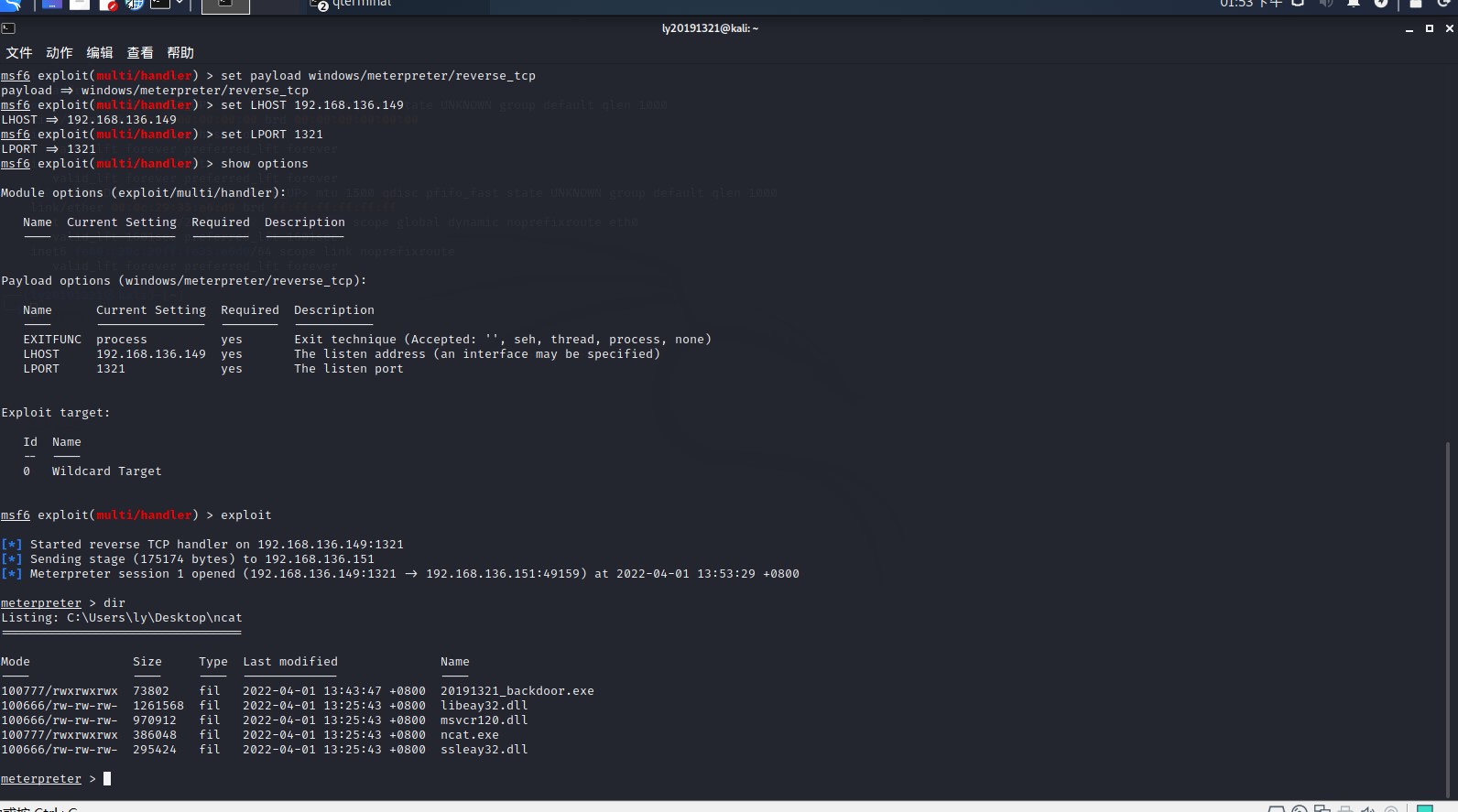Viewport: 1458px width, 812px height.
Task: Click the msvcr120.dll file name
Action: [x=484, y=720]
